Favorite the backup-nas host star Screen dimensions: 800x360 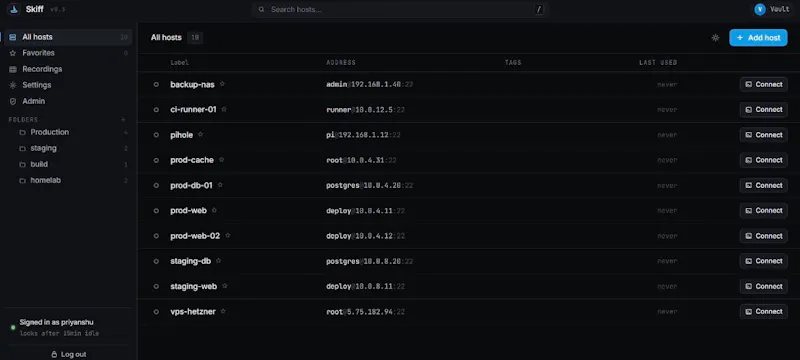click(x=222, y=84)
